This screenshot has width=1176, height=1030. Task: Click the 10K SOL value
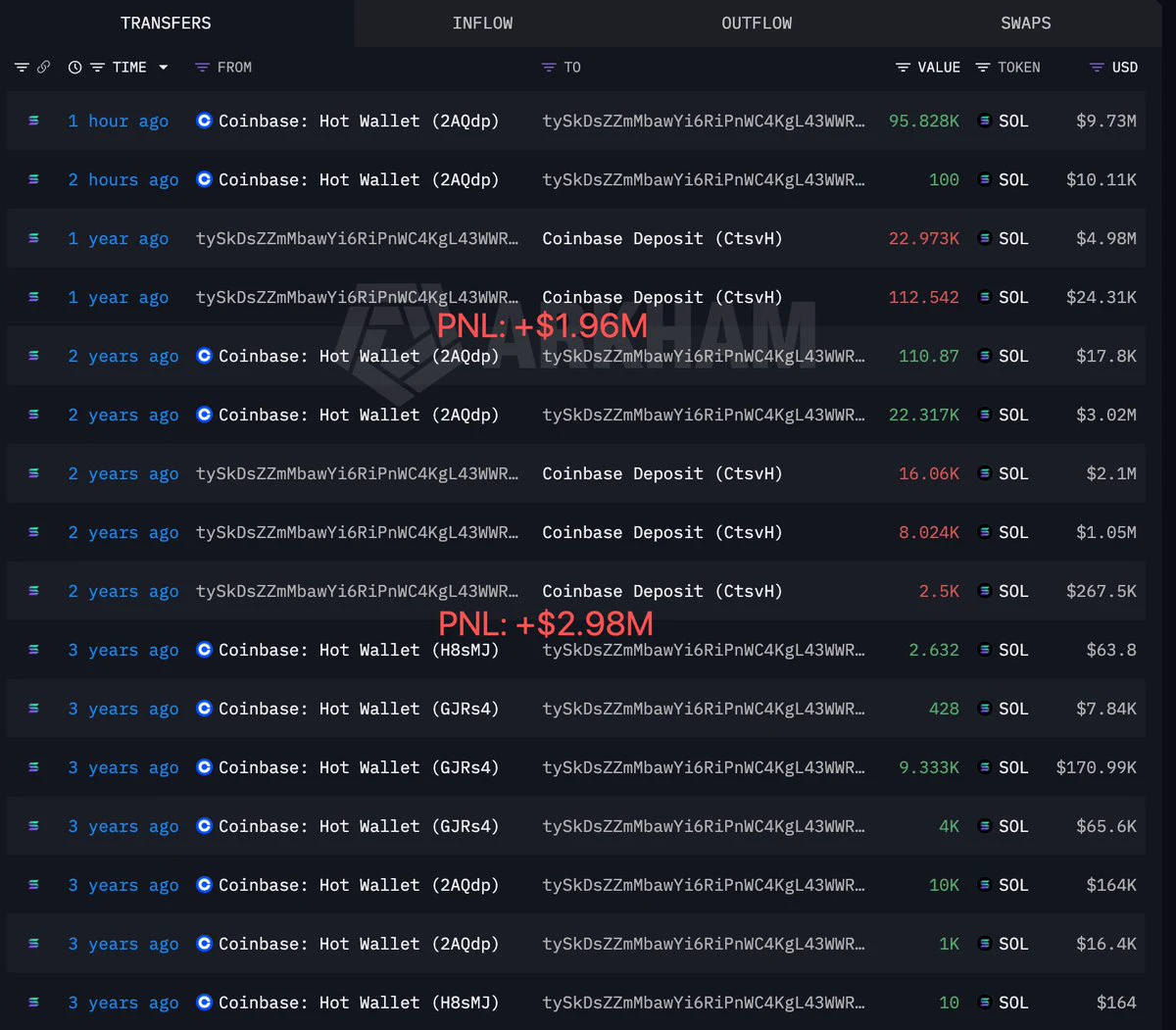(945, 885)
